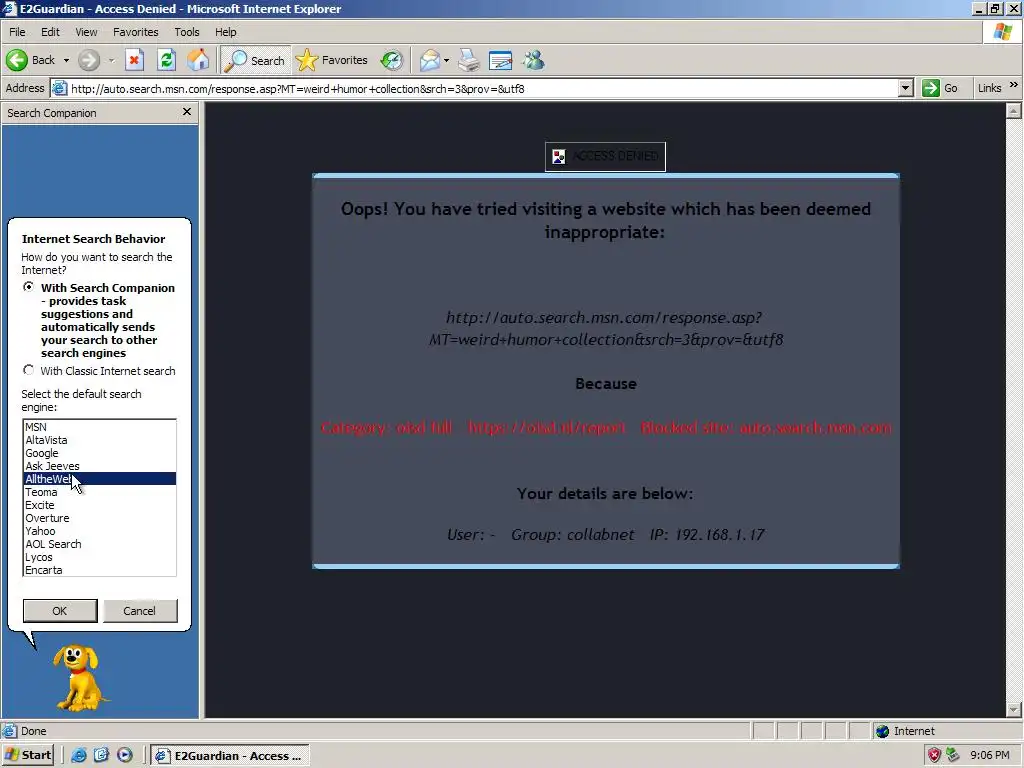Viewport: 1024px width, 768px height.
Task: Open the Start menu
Action: pyautogui.click(x=28, y=755)
